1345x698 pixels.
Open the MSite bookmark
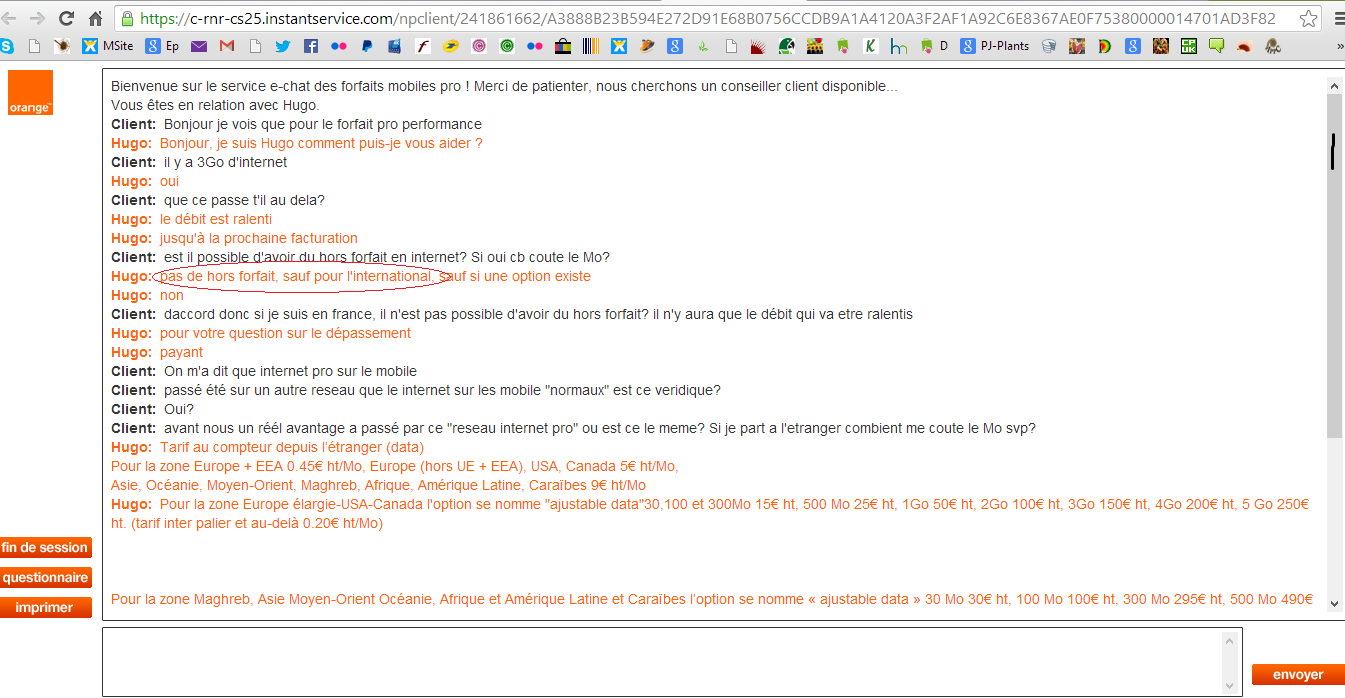(x=107, y=46)
